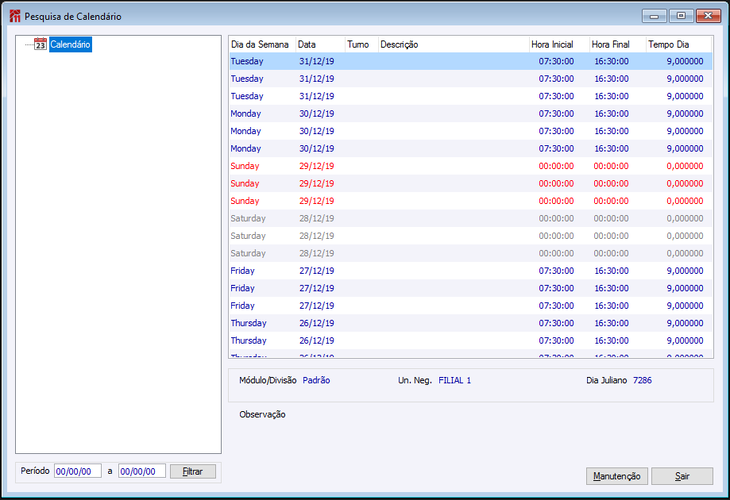Select the first Monday 30/12/19 row
The image size is (730, 500).
tap(471, 114)
